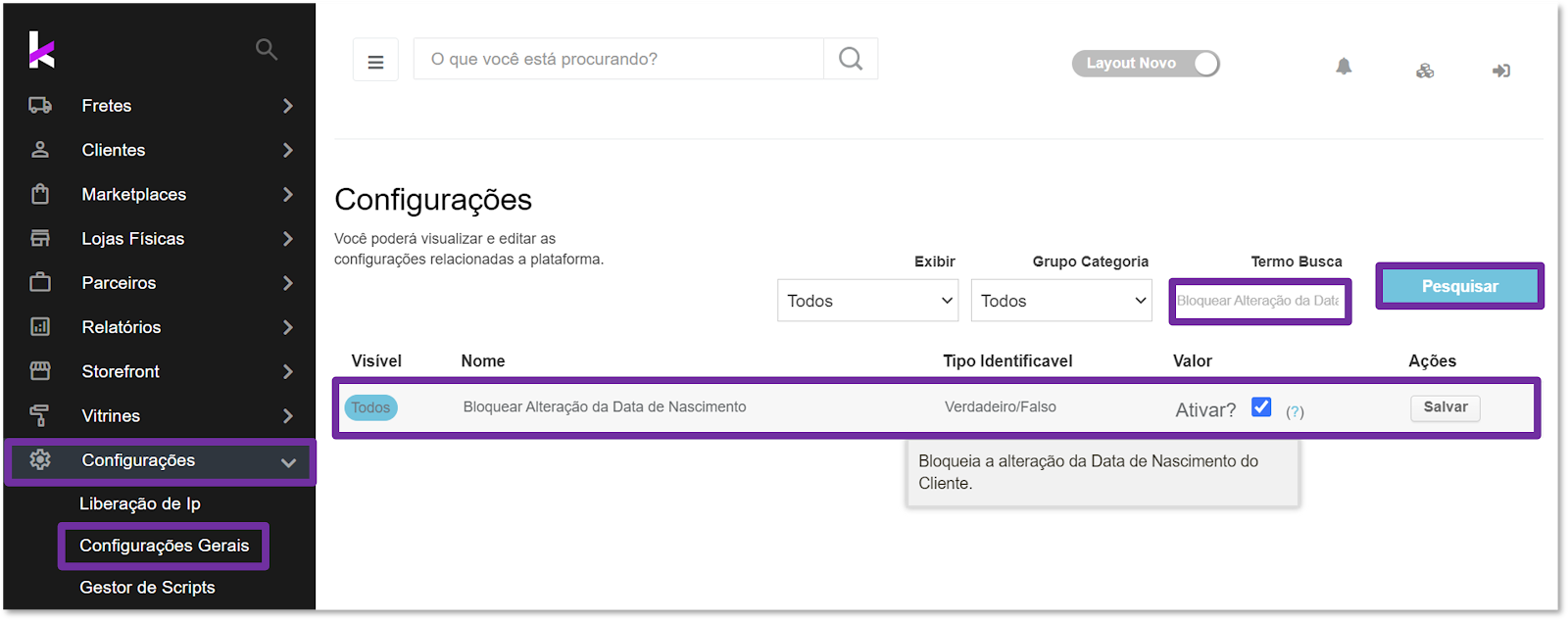This screenshot has height=620, width=1568.
Task: Expand the Parceiros menu chevron
Action: click(x=288, y=282)
